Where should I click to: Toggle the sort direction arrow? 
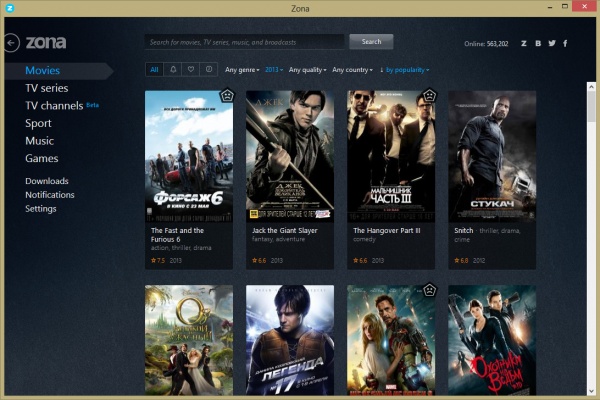(382, 70)
